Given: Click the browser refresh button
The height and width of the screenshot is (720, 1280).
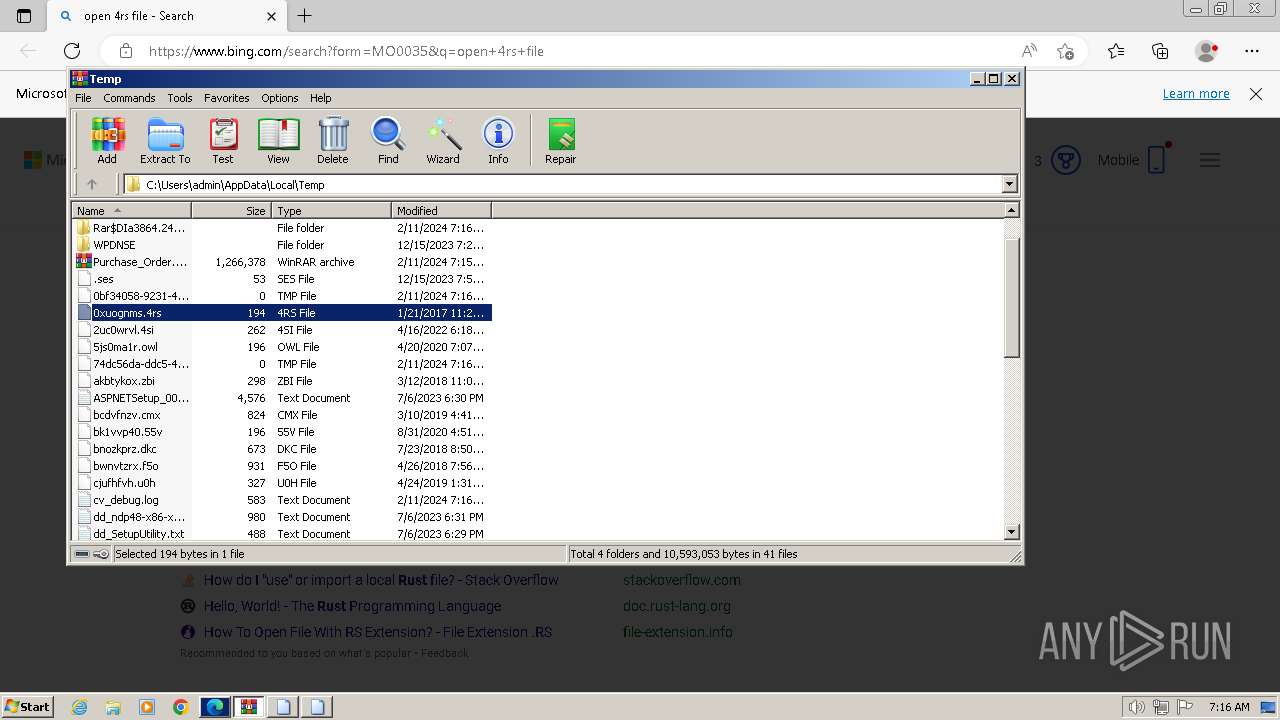Looking at the screenshot, I should pos(72,51).
